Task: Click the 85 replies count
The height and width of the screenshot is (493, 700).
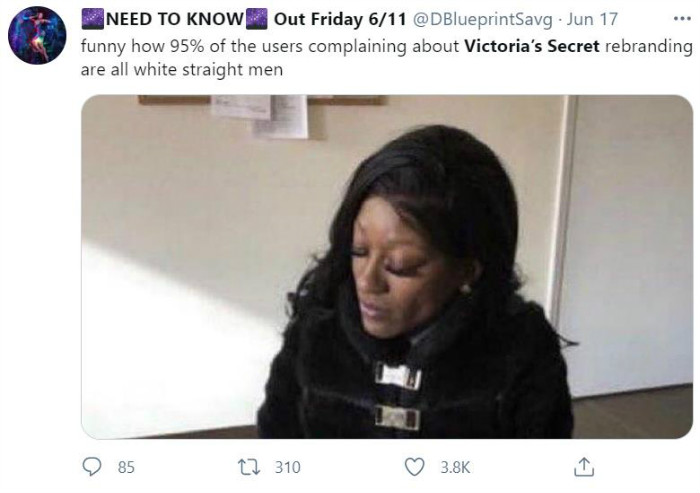Action: click(x=126, y=467)
